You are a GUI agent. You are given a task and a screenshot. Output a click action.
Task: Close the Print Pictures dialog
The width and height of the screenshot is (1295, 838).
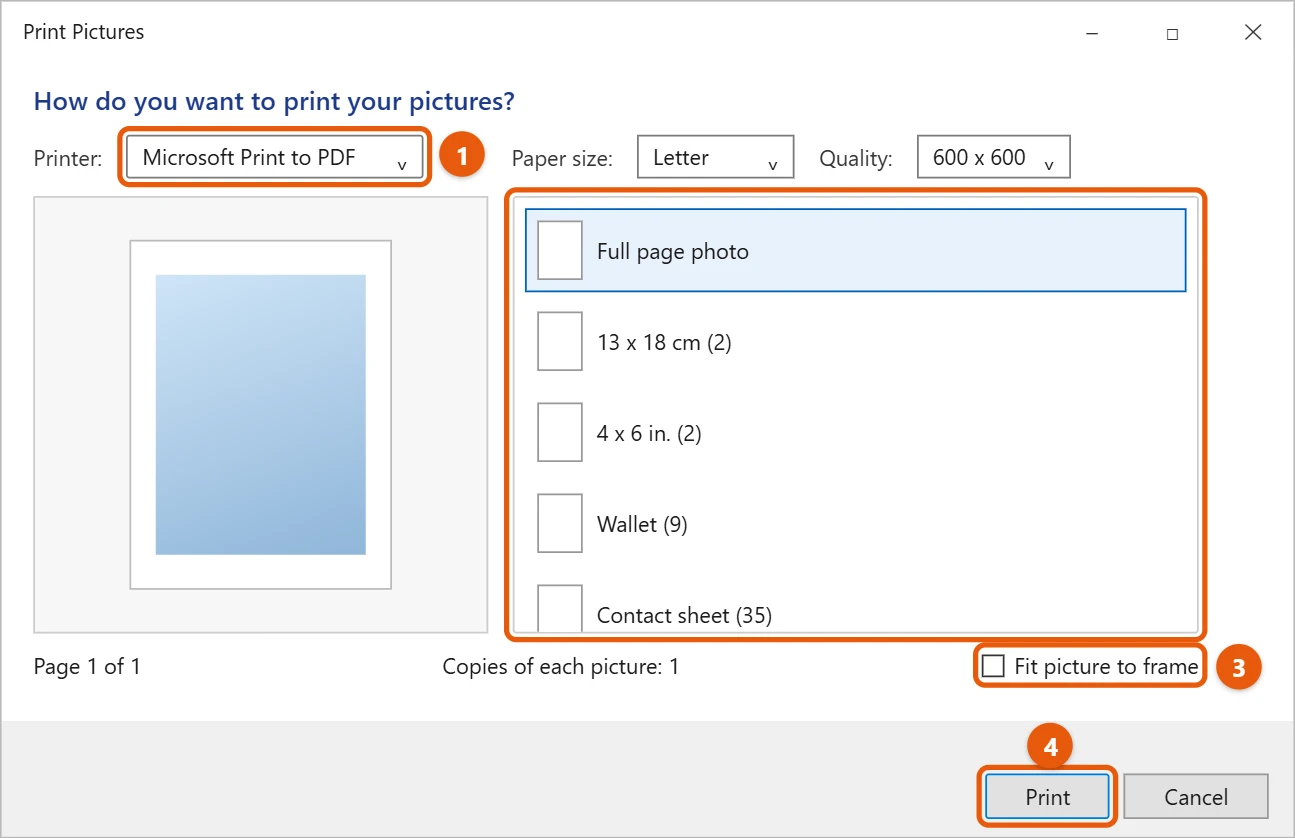[x=1253, y=33]
